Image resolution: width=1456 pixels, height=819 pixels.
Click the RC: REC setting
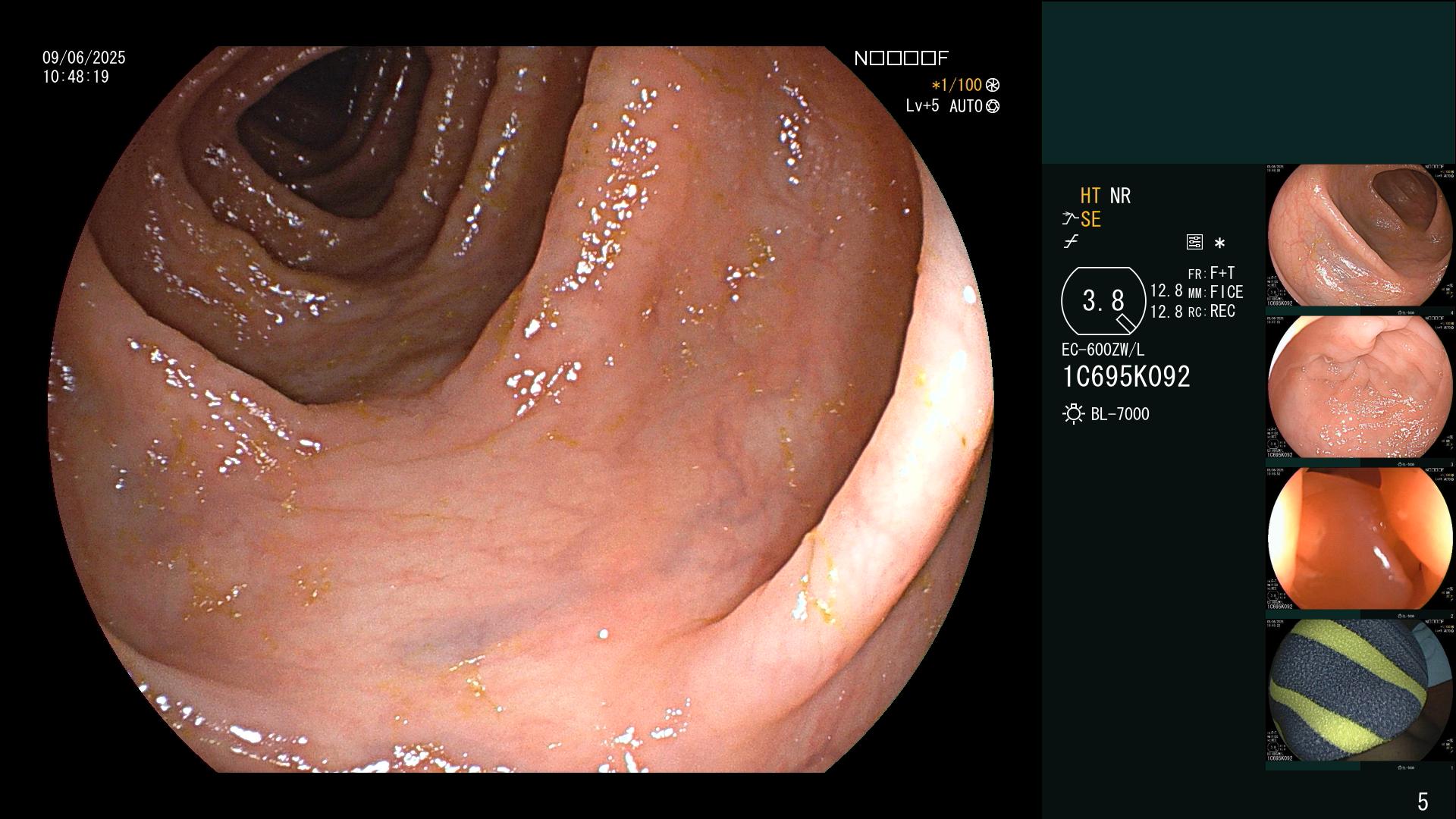pyautogui.click(x=1212, y=312)
